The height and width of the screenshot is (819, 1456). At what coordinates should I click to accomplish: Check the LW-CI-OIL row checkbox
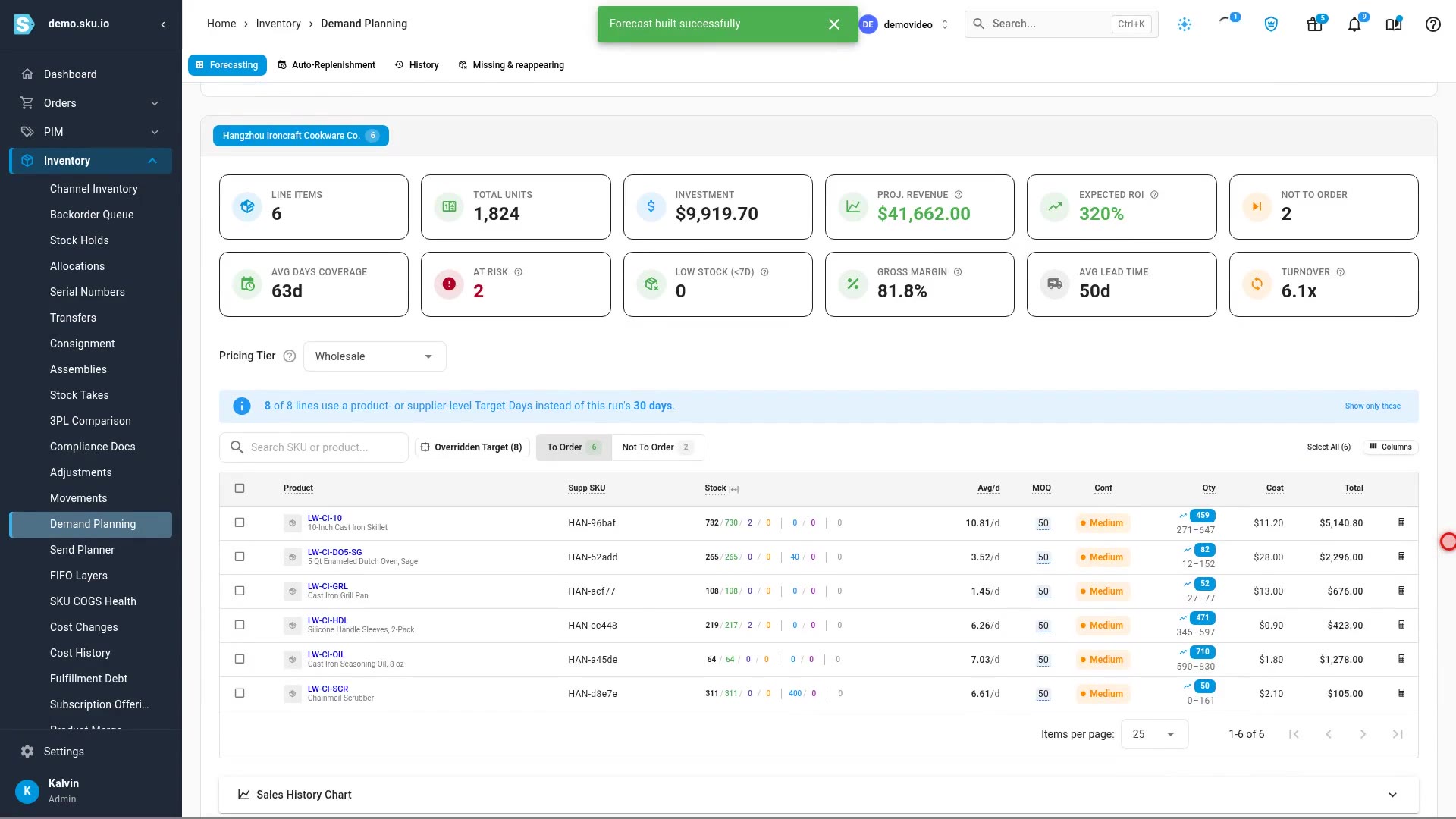point(240,659)
